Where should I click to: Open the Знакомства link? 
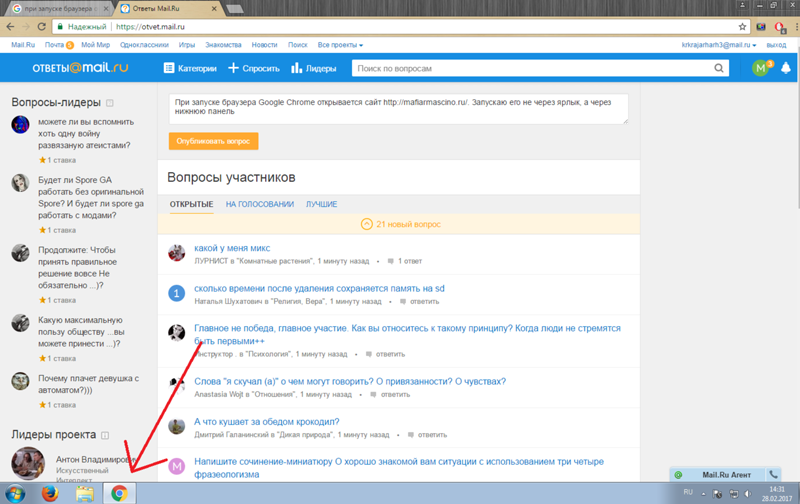pyautogui.click(x=223, y=45)
